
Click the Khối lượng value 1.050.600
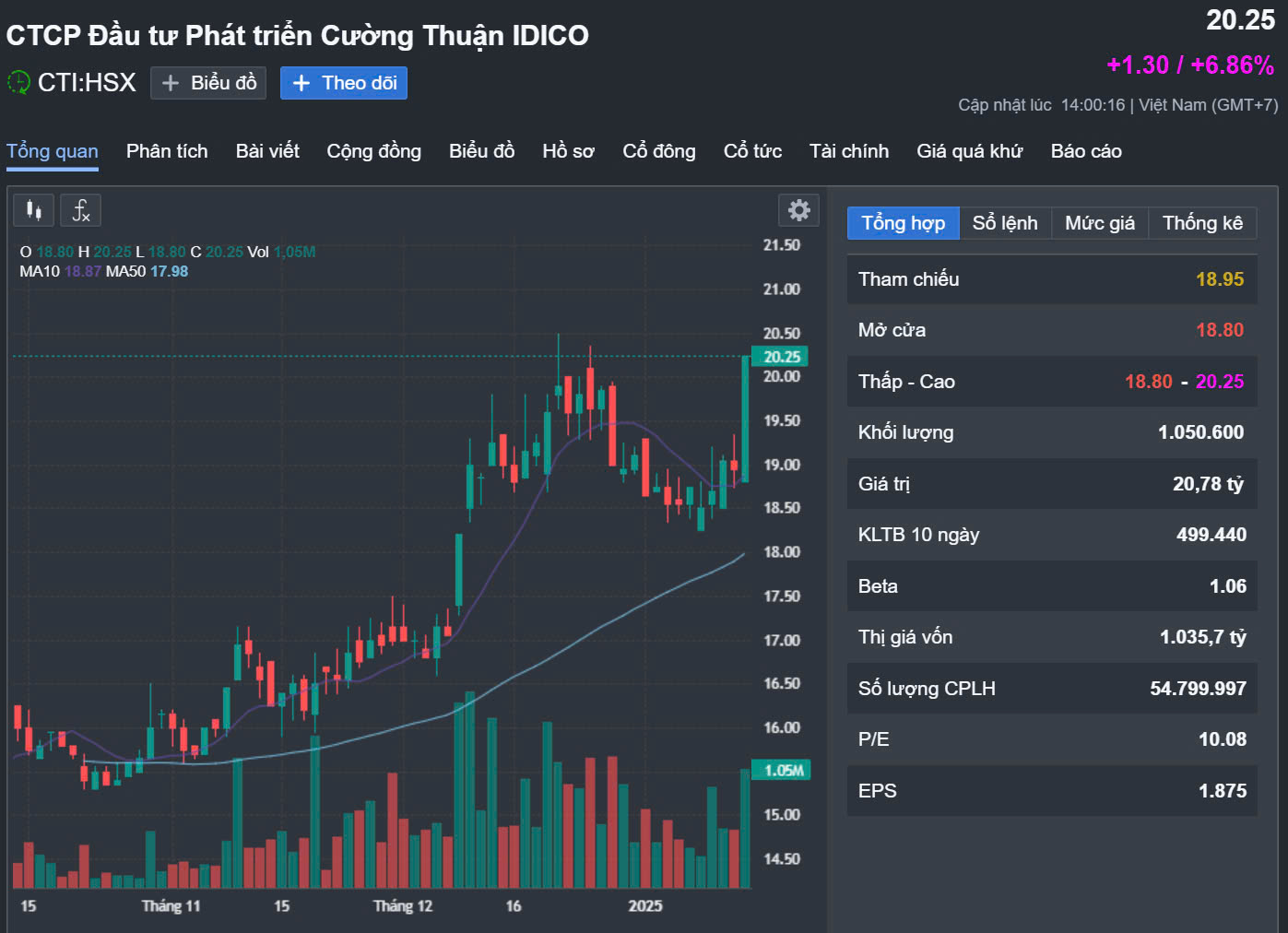pyautogui.click(x=1200, y=432)
